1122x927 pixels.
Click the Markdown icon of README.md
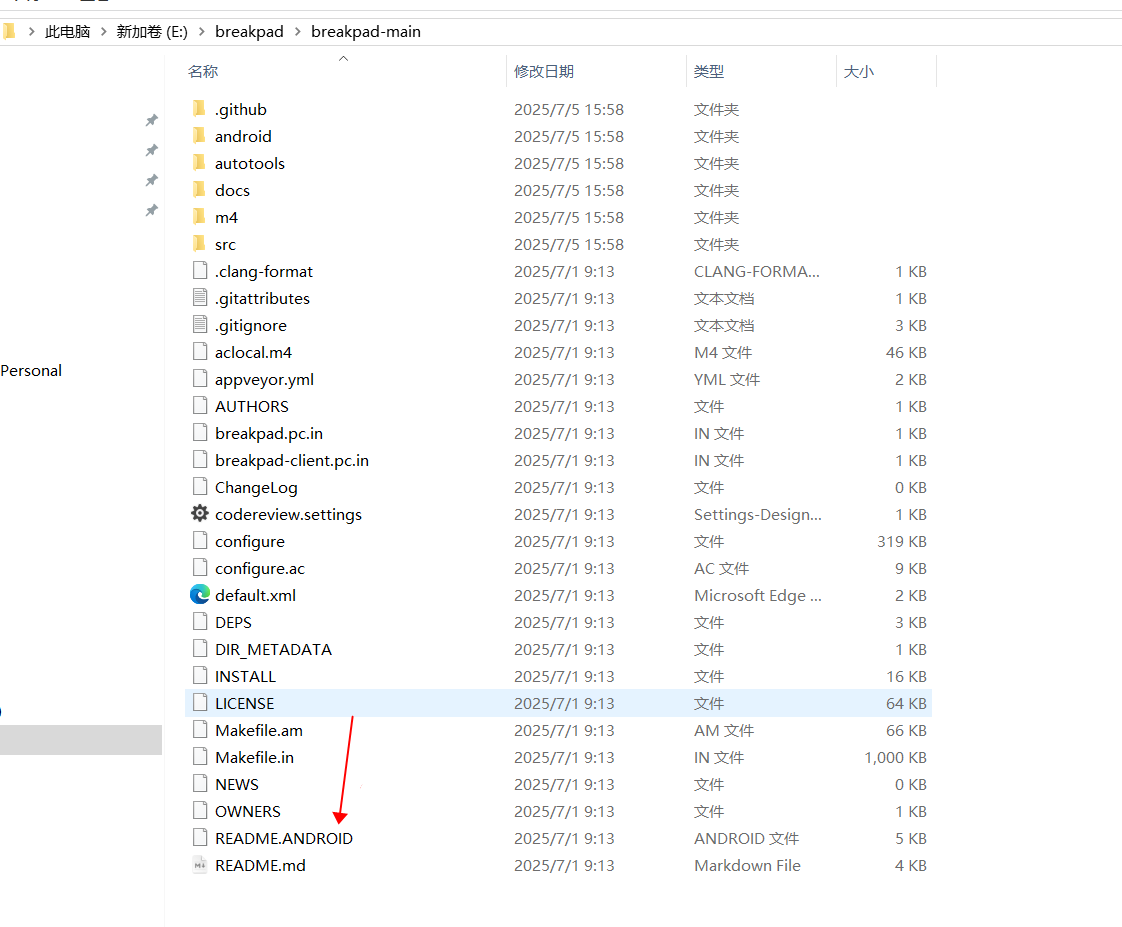coord(200,865)
